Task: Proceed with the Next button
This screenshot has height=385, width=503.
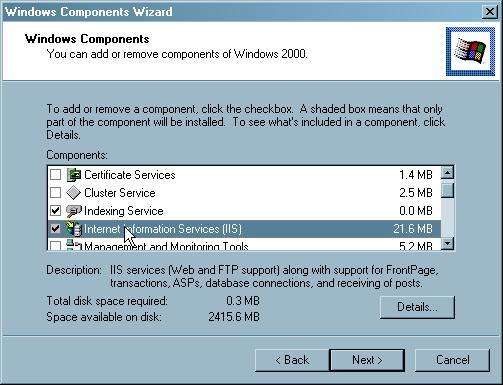Action: 367,360
